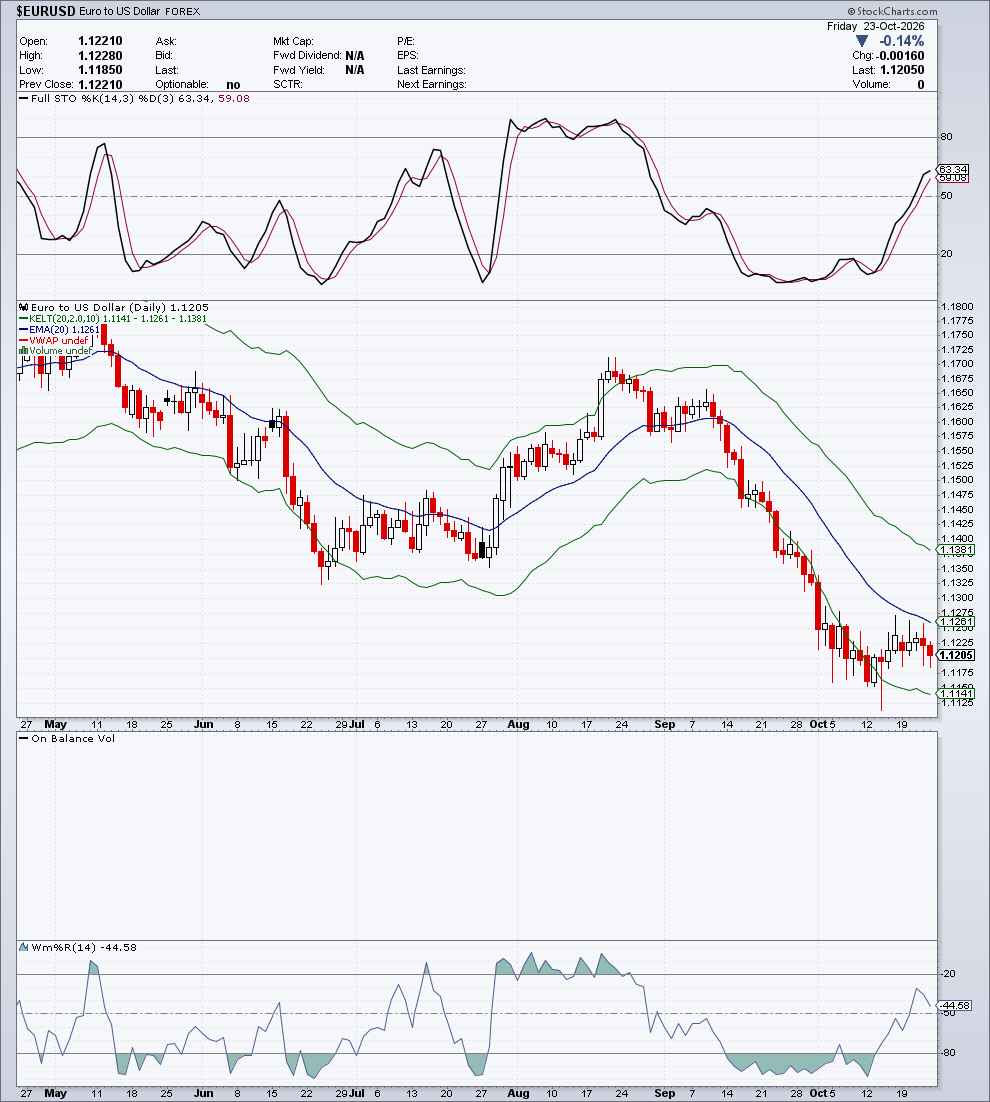Image resolution: width=990 pixels, height=1102 pixels.
Task: Click the candlestick icon beside Euro to US Dollar (Daily)
Action: 24,308
